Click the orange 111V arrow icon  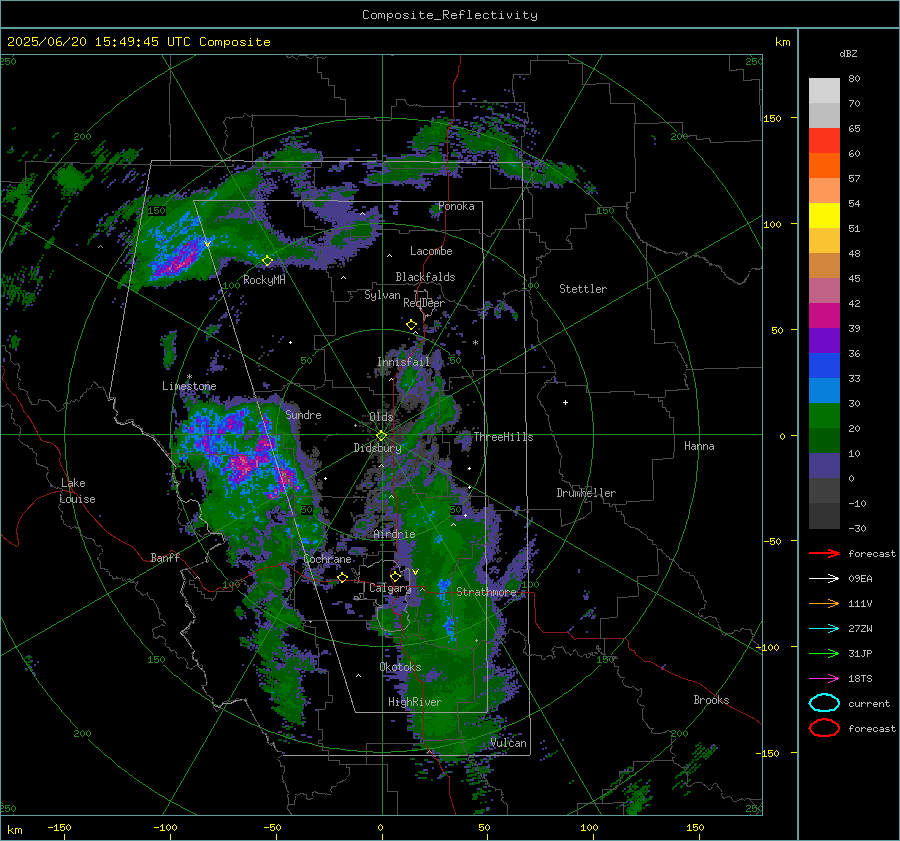click(x=824, y=603)
